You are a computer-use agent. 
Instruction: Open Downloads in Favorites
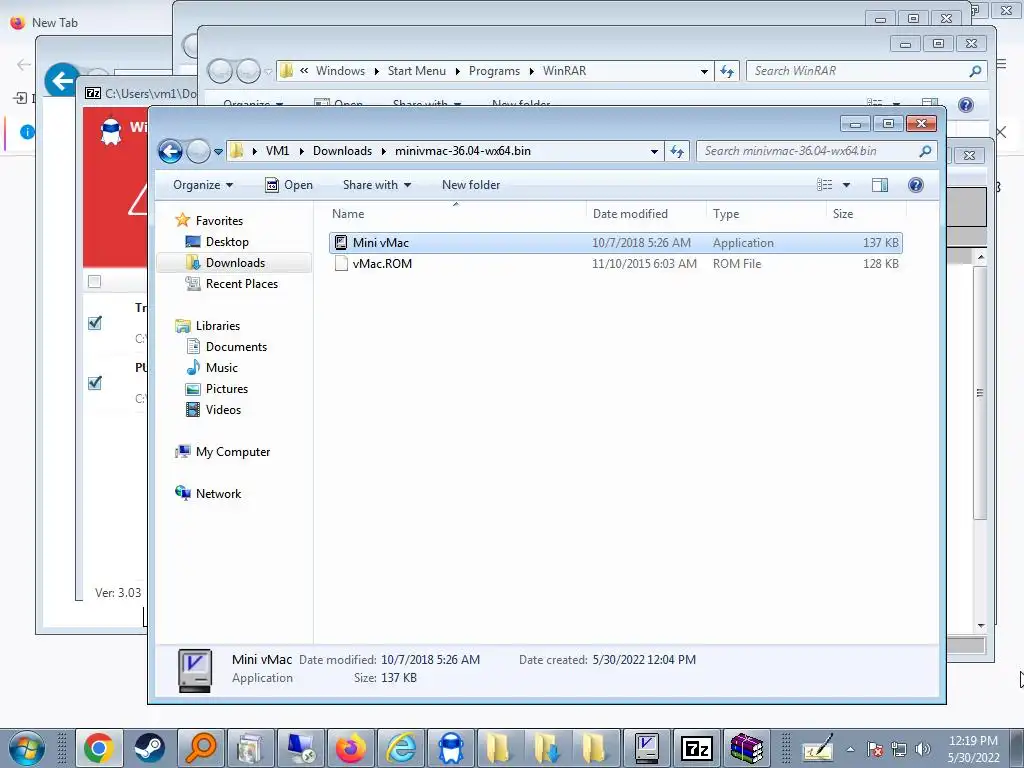pos(235,263)
